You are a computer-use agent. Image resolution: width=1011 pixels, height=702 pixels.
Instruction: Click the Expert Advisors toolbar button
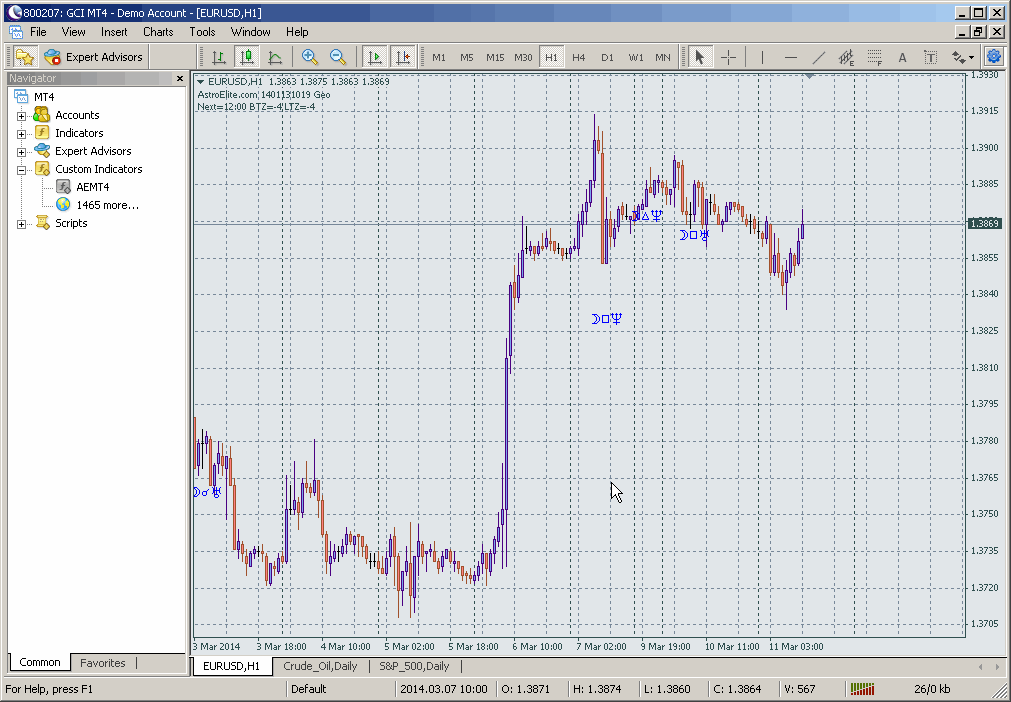pos(95,57)
